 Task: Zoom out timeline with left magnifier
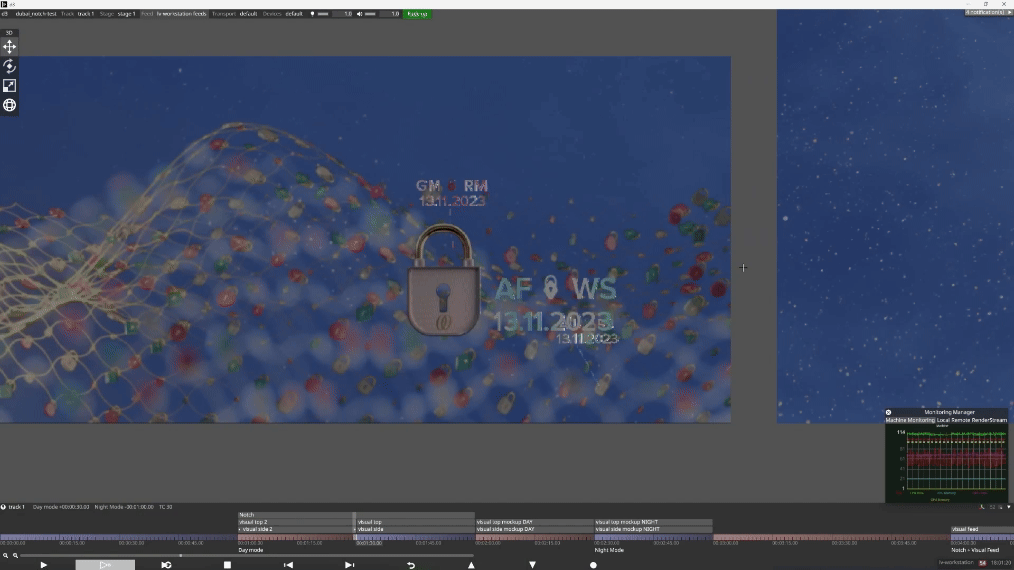pyautogui.click(x=5, y=555)
